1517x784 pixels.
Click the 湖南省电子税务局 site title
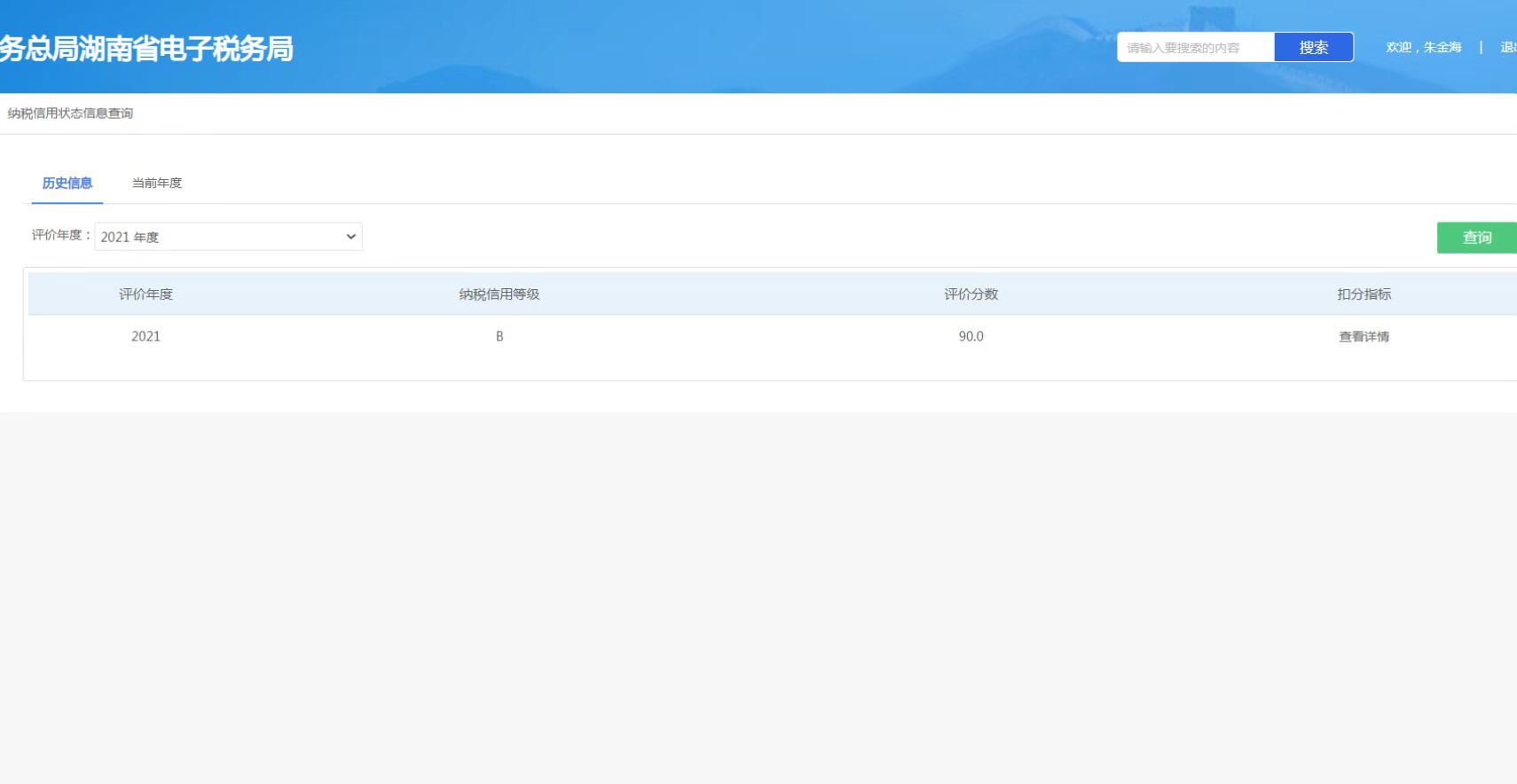[146, 49]
